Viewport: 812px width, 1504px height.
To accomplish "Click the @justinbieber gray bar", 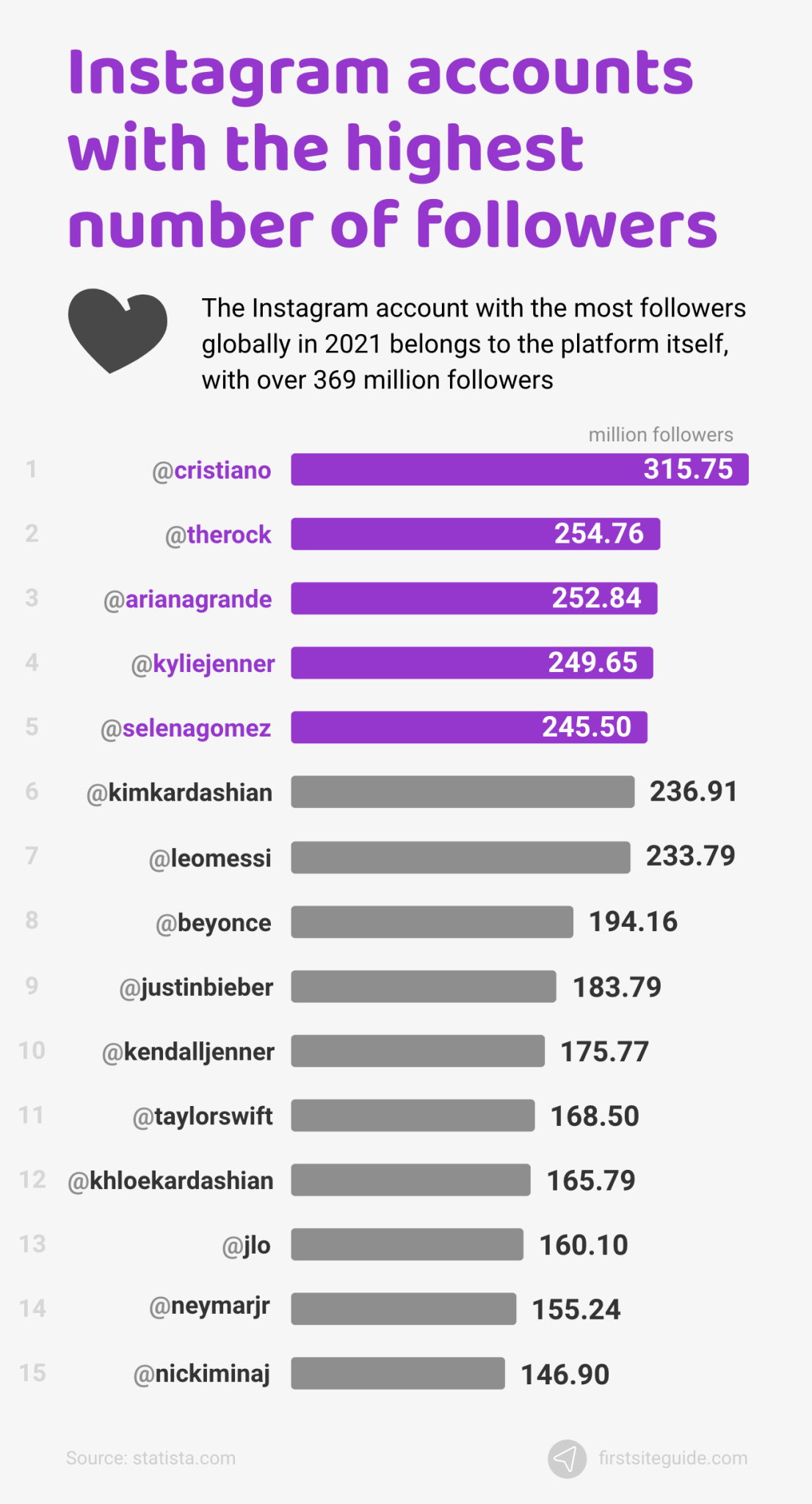I will (423, 987).
